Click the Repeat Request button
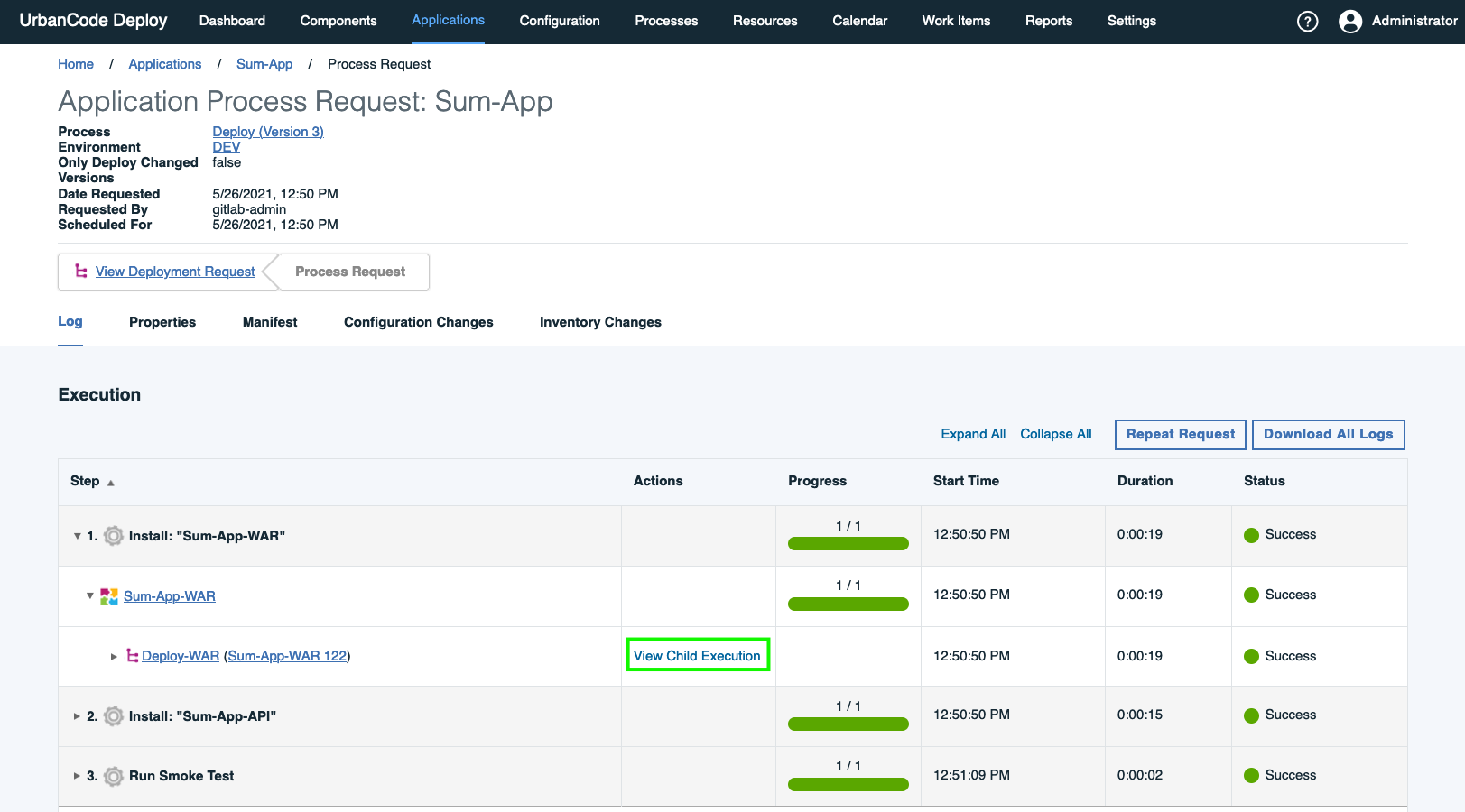Viewport: 1465px width, 812px height. click(1181, 434)
